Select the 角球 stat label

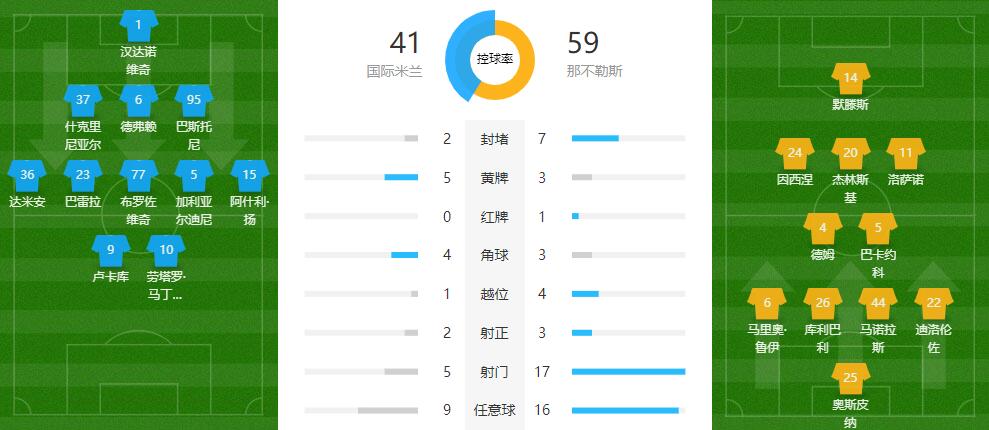tap(494, 255)
